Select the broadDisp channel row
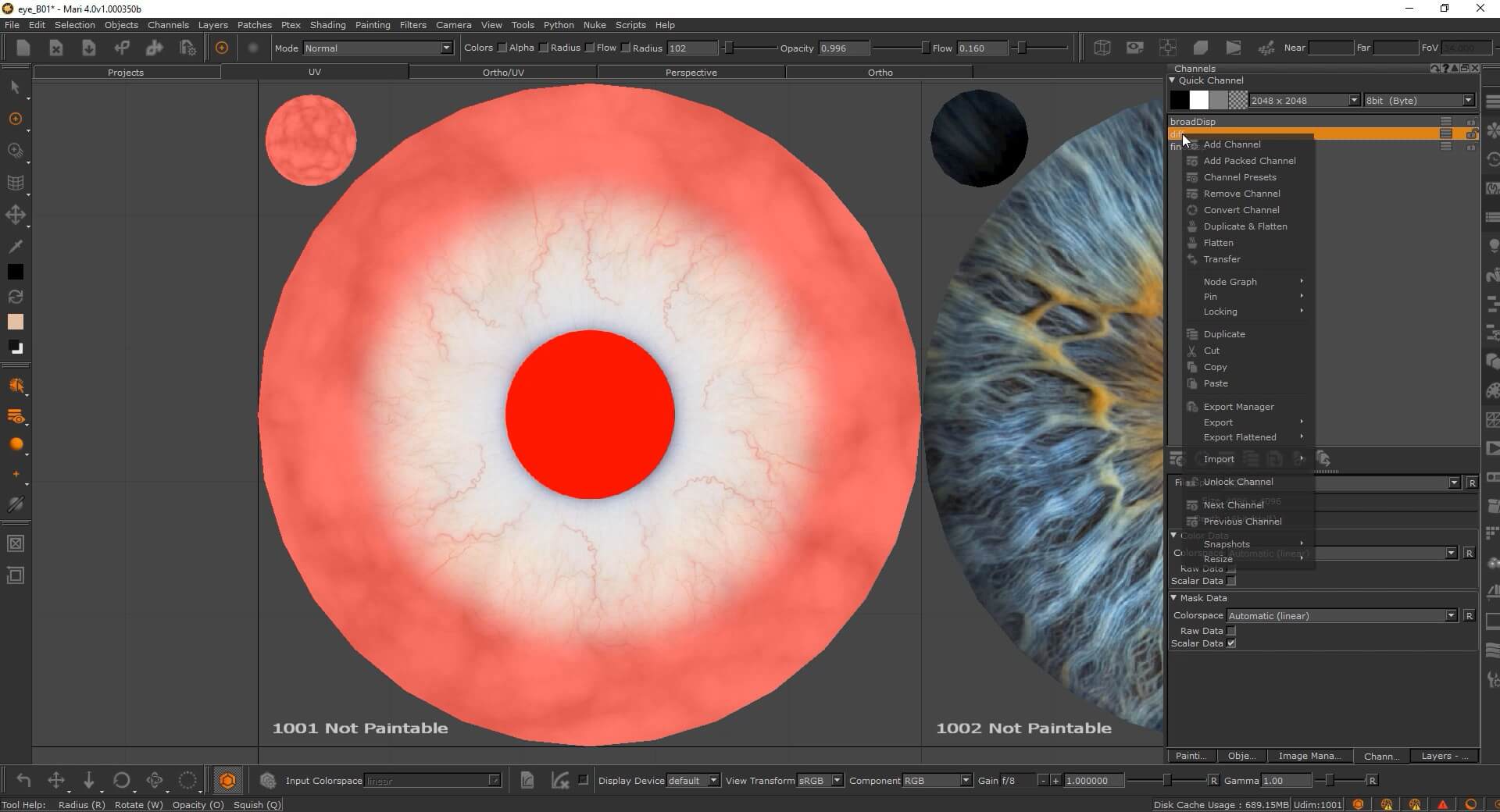 (1322, 122)
